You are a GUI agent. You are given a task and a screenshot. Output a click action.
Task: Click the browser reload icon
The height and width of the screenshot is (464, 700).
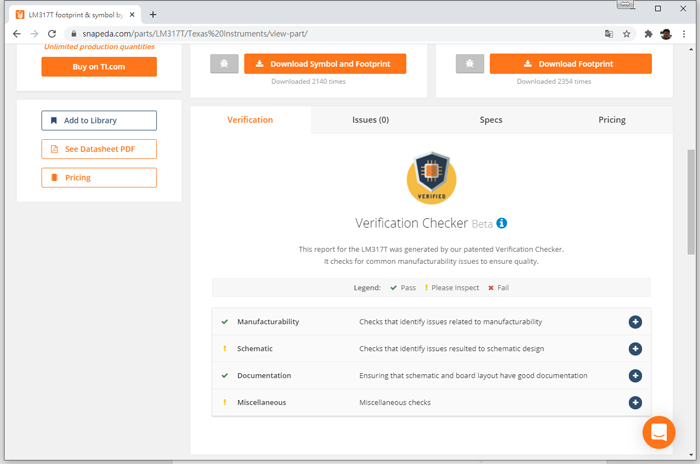[52, 33]
